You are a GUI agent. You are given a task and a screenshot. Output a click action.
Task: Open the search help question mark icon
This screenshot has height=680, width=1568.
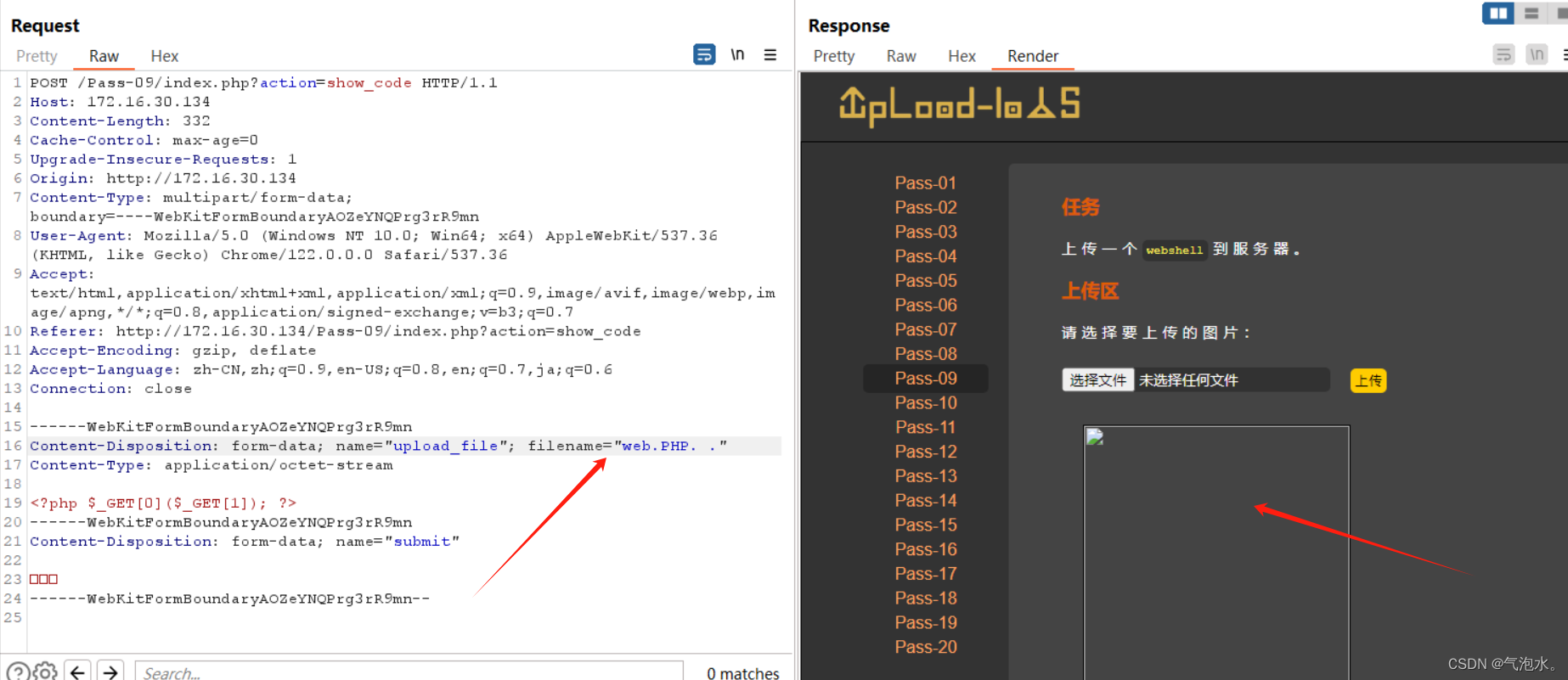(18, 672)
